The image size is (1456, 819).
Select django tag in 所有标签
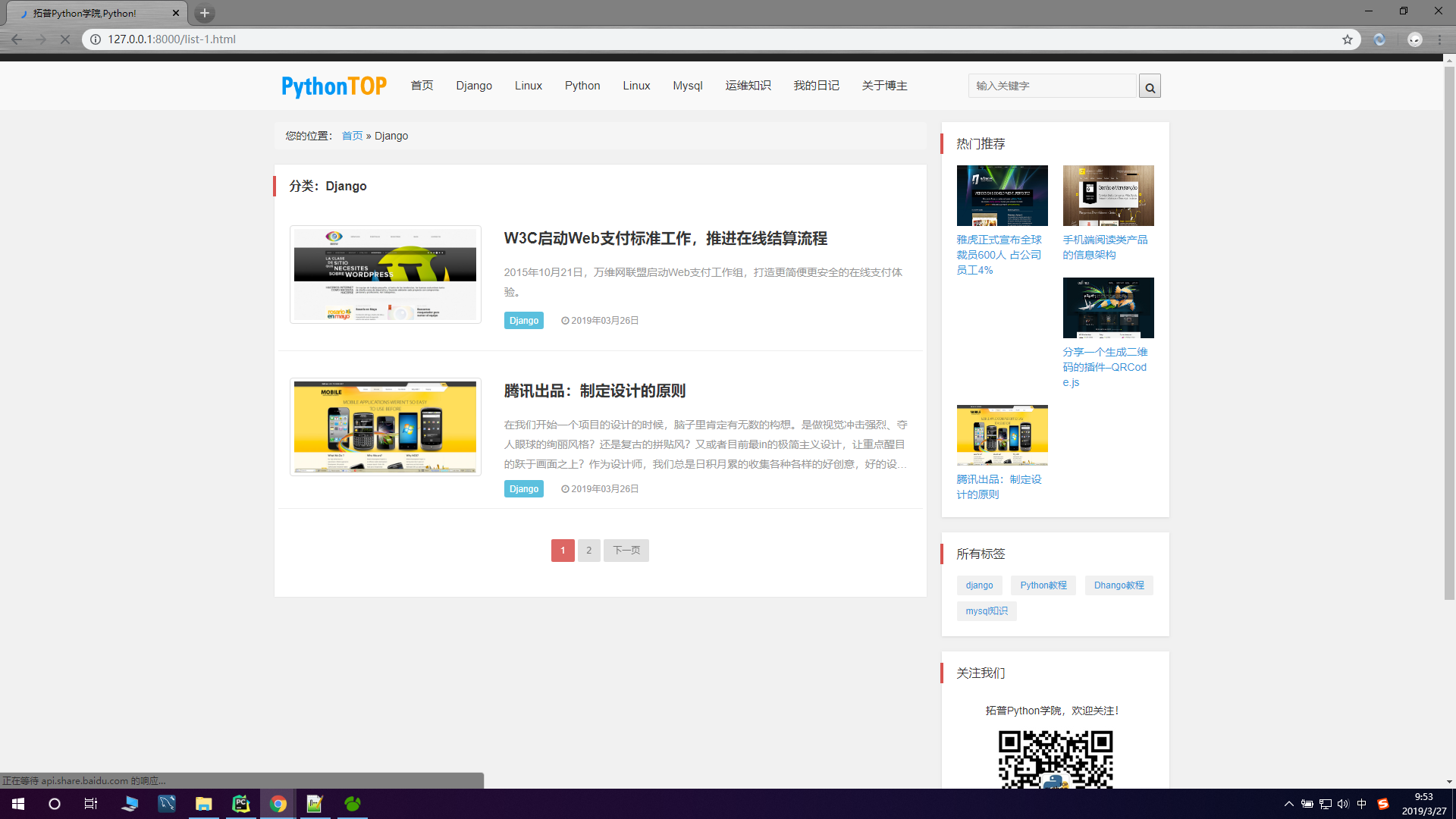pos(980,585)
